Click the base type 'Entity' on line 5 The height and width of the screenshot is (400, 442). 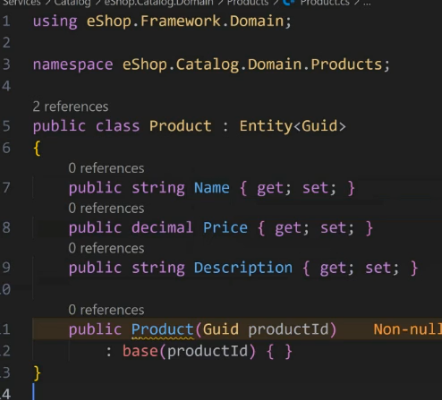(266, 126)
